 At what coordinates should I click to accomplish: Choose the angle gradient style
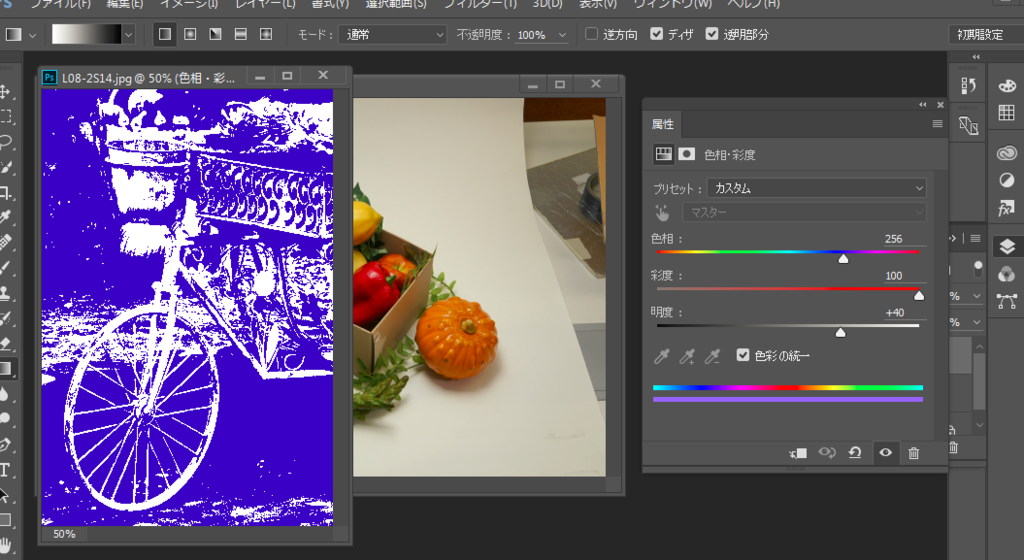[215, 34]
